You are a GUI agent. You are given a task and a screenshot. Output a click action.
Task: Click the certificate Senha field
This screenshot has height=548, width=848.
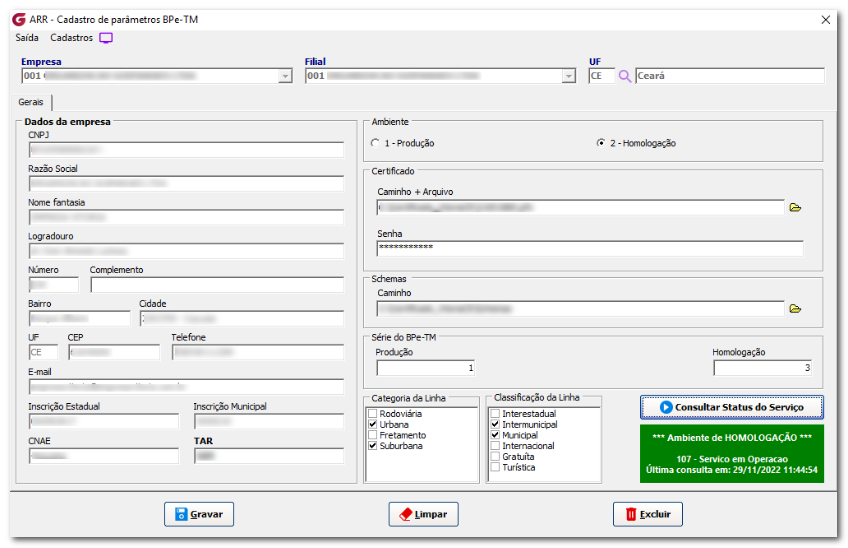click(x=590, y=248)
